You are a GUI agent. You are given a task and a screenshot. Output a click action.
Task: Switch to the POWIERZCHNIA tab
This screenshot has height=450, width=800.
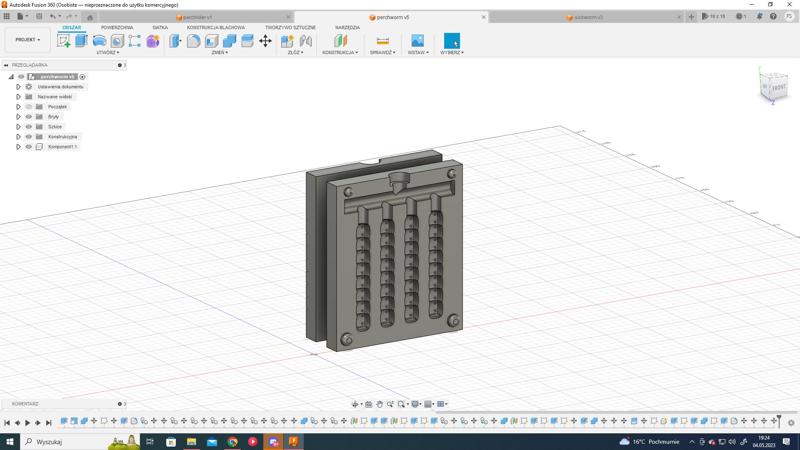[x=117, y=28]
